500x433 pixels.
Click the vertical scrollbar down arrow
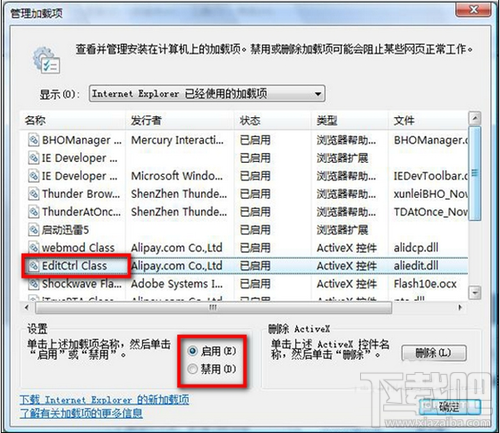click(x=475, y=293)
